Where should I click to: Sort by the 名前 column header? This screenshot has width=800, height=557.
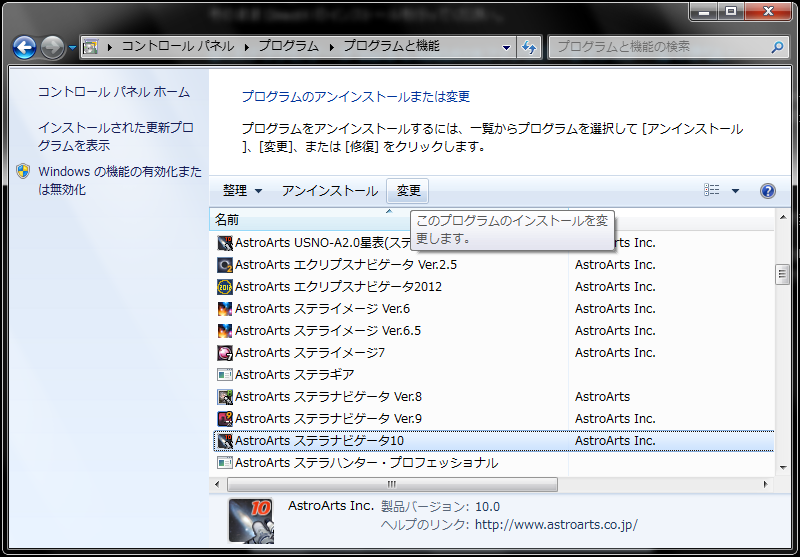tap(310, 220)
